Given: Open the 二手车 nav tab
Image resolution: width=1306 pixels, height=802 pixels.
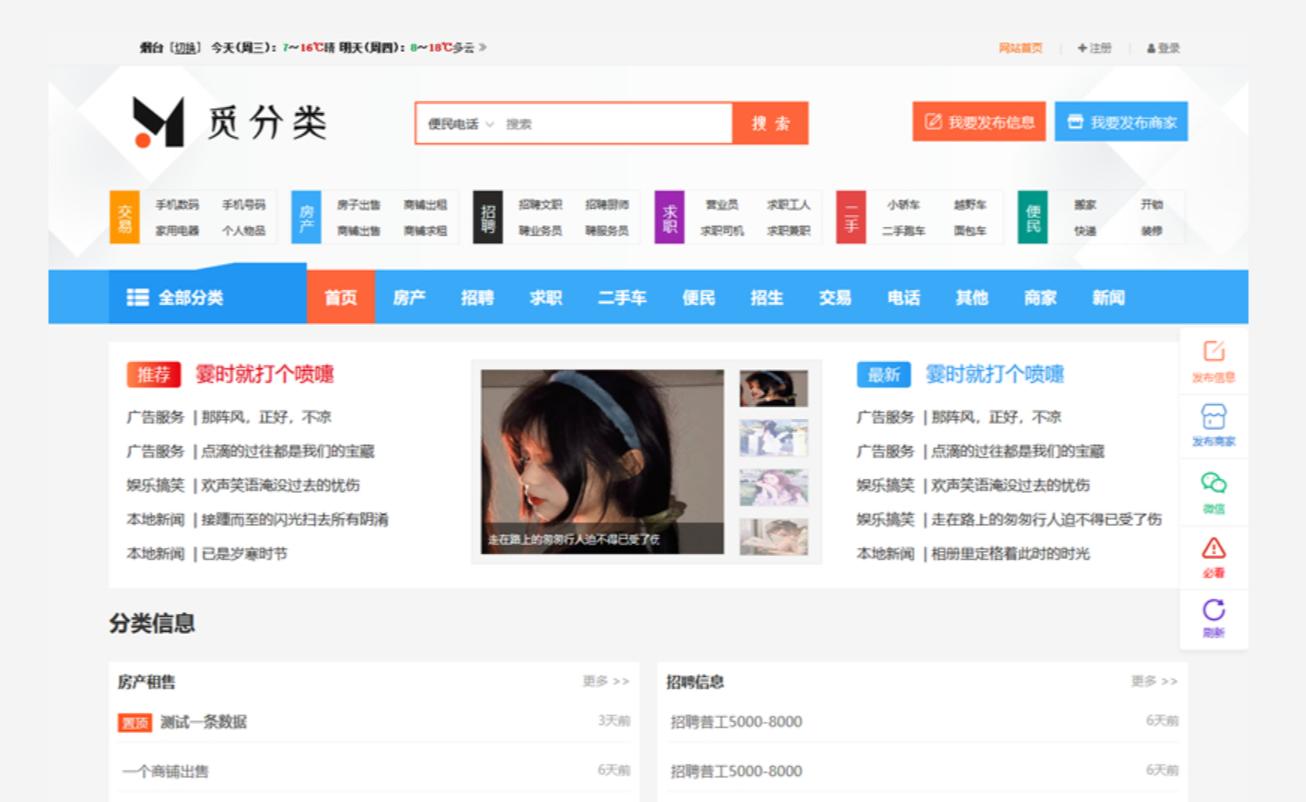Looking at the screenshot, I should (x=622, y=297).
